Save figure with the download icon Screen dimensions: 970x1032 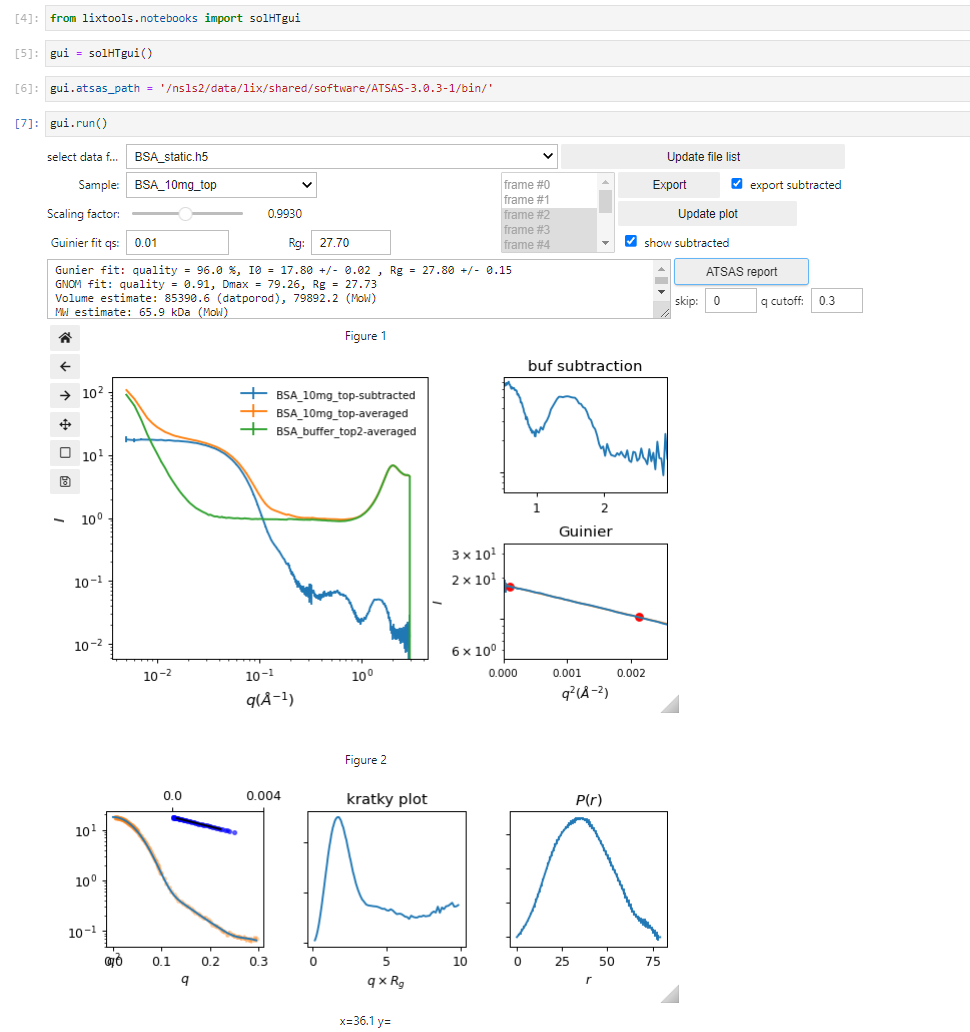pyautogui.click(x=65, y=482)
